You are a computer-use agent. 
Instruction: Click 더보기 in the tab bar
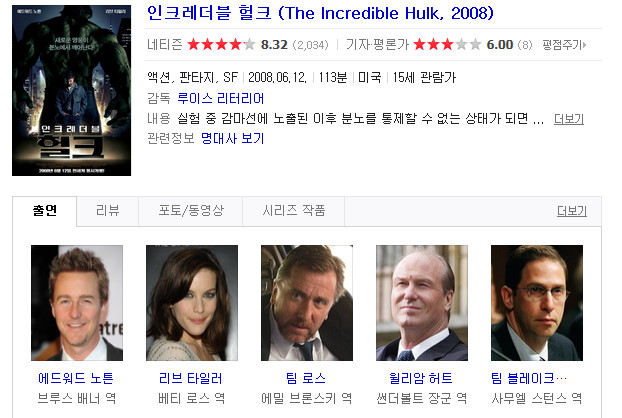point(572,211)
